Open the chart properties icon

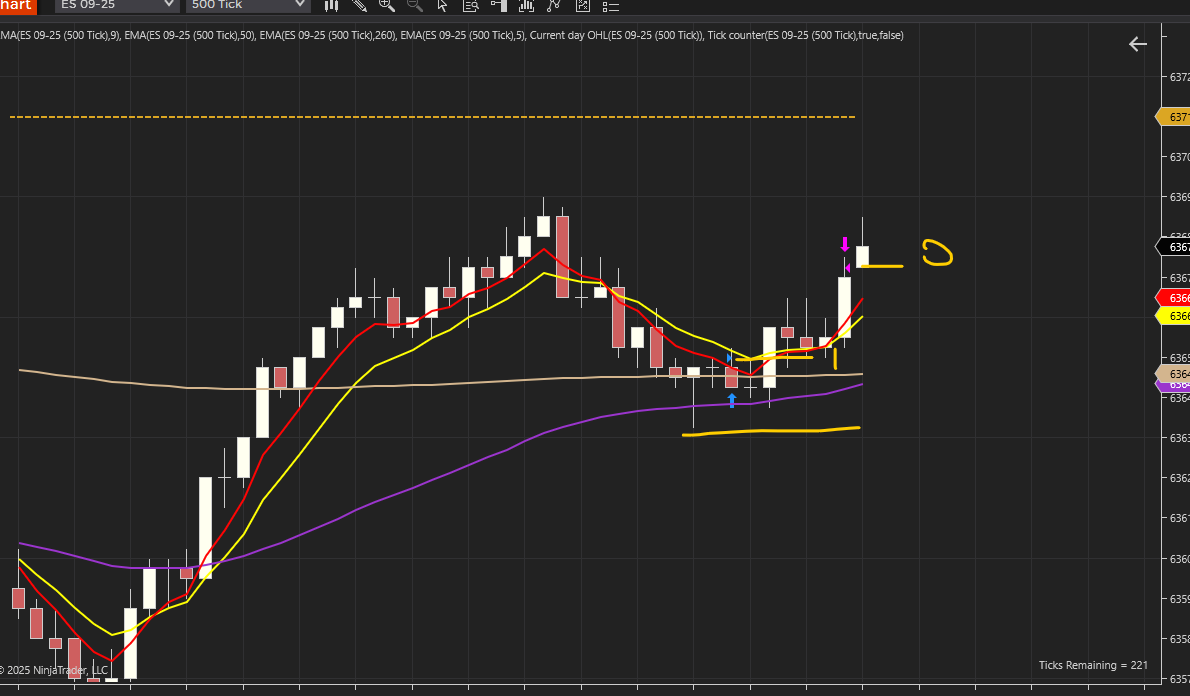pyautogui.click(x=583, y=6)
